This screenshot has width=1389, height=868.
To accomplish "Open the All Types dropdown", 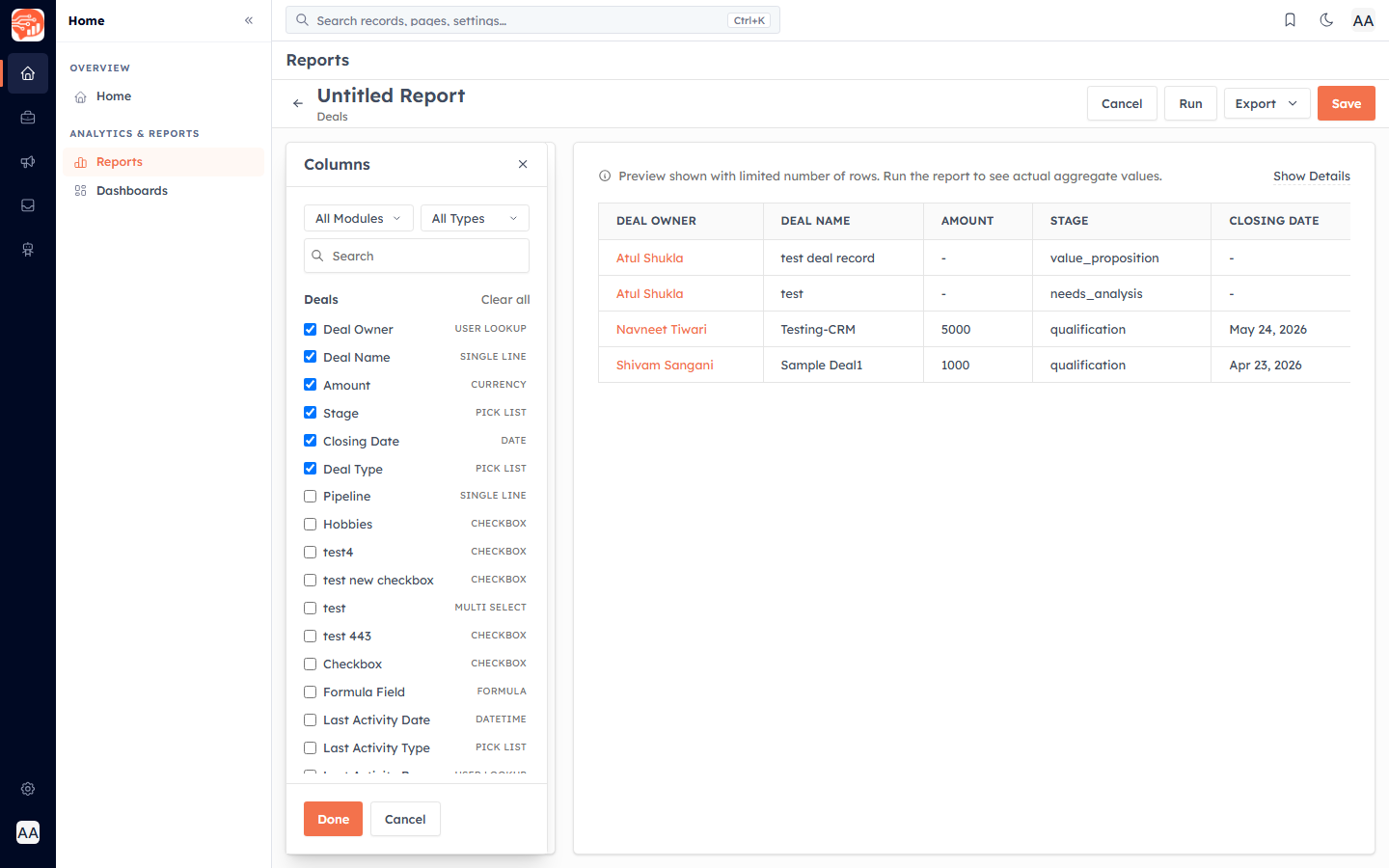I will (x=475, y=218).
